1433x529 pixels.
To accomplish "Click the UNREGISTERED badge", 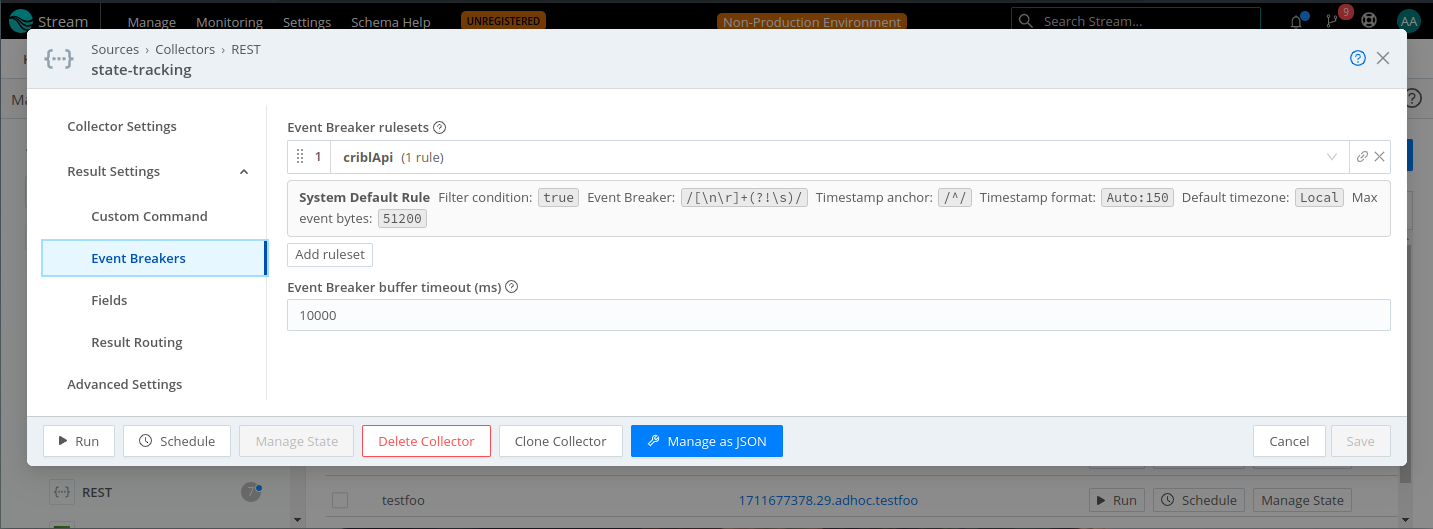I will click(504, 20).
